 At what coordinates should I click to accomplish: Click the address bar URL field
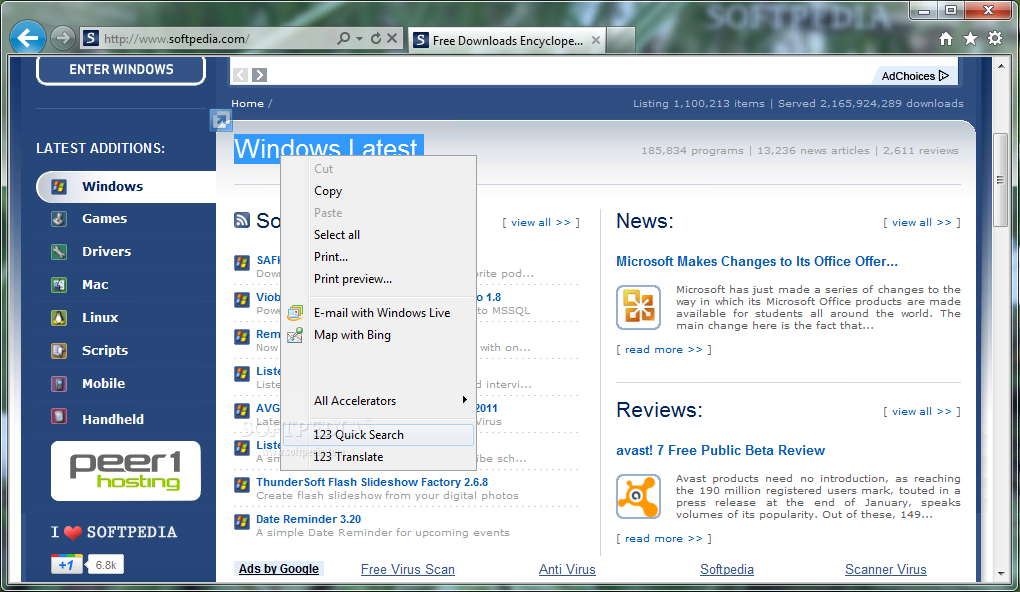(218, 38)
